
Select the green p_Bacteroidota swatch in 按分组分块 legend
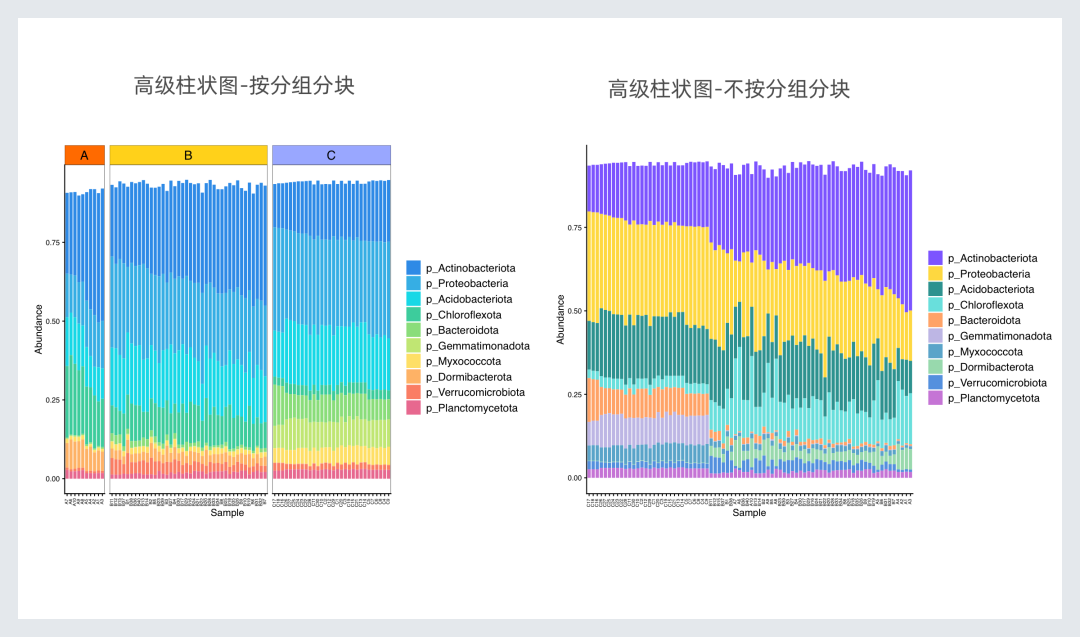pyautogui.click(x=413, y=331)
